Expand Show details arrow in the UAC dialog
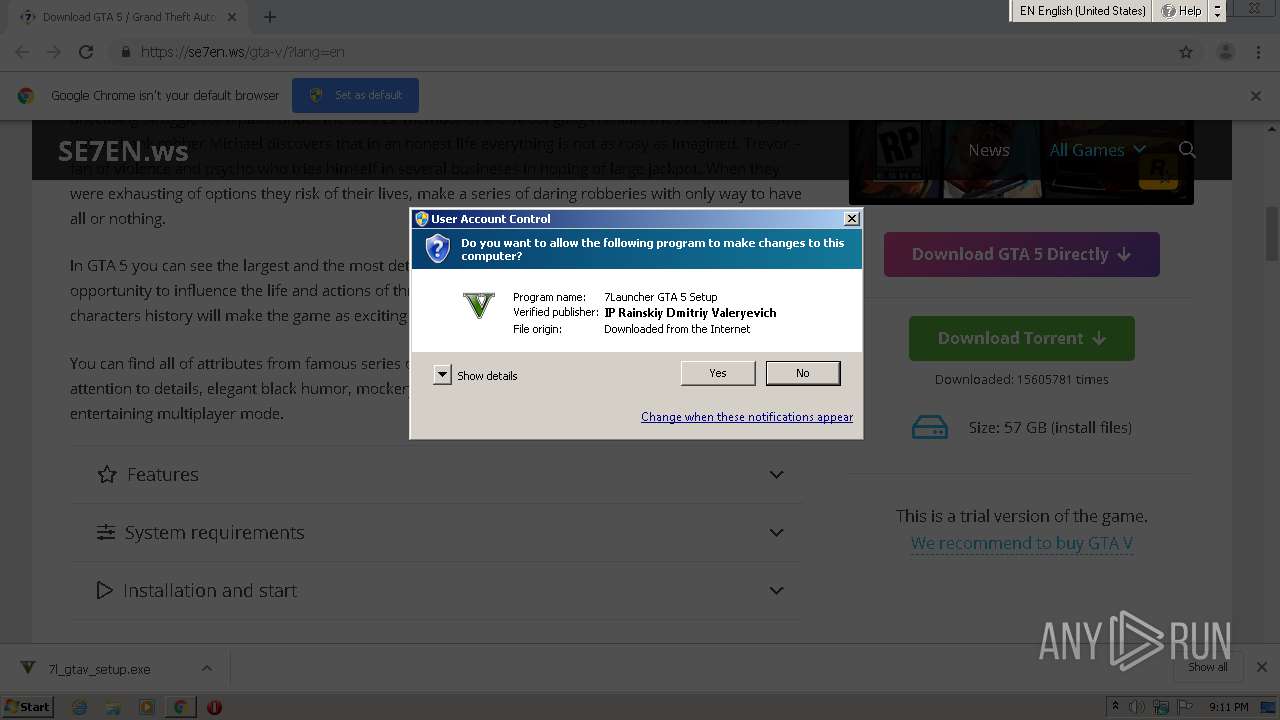The height and width of the screenshot is (720, 1280). 442,375
